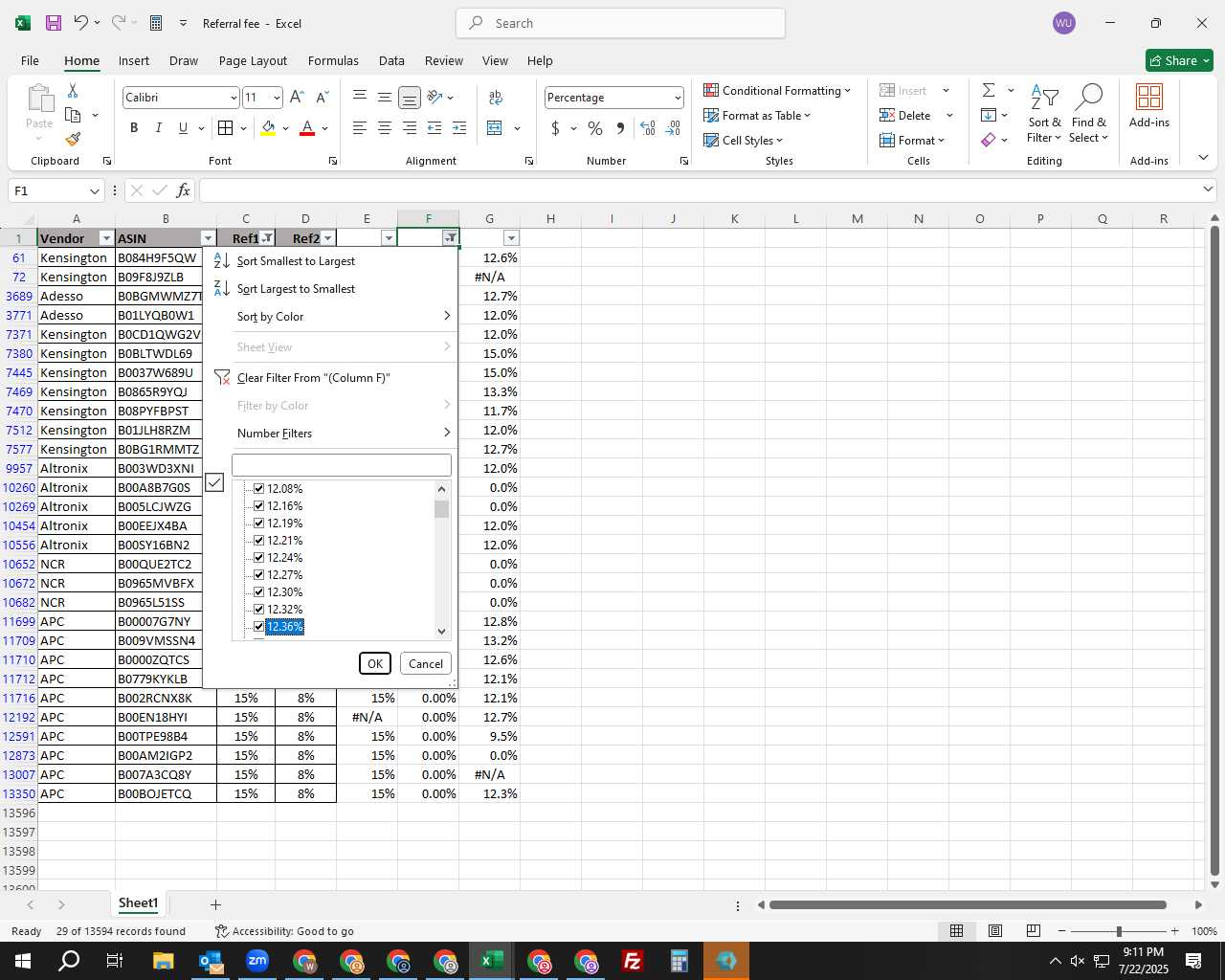
Task: Click the Fill Color yellow swatch
Action: (x=268, y=127)
